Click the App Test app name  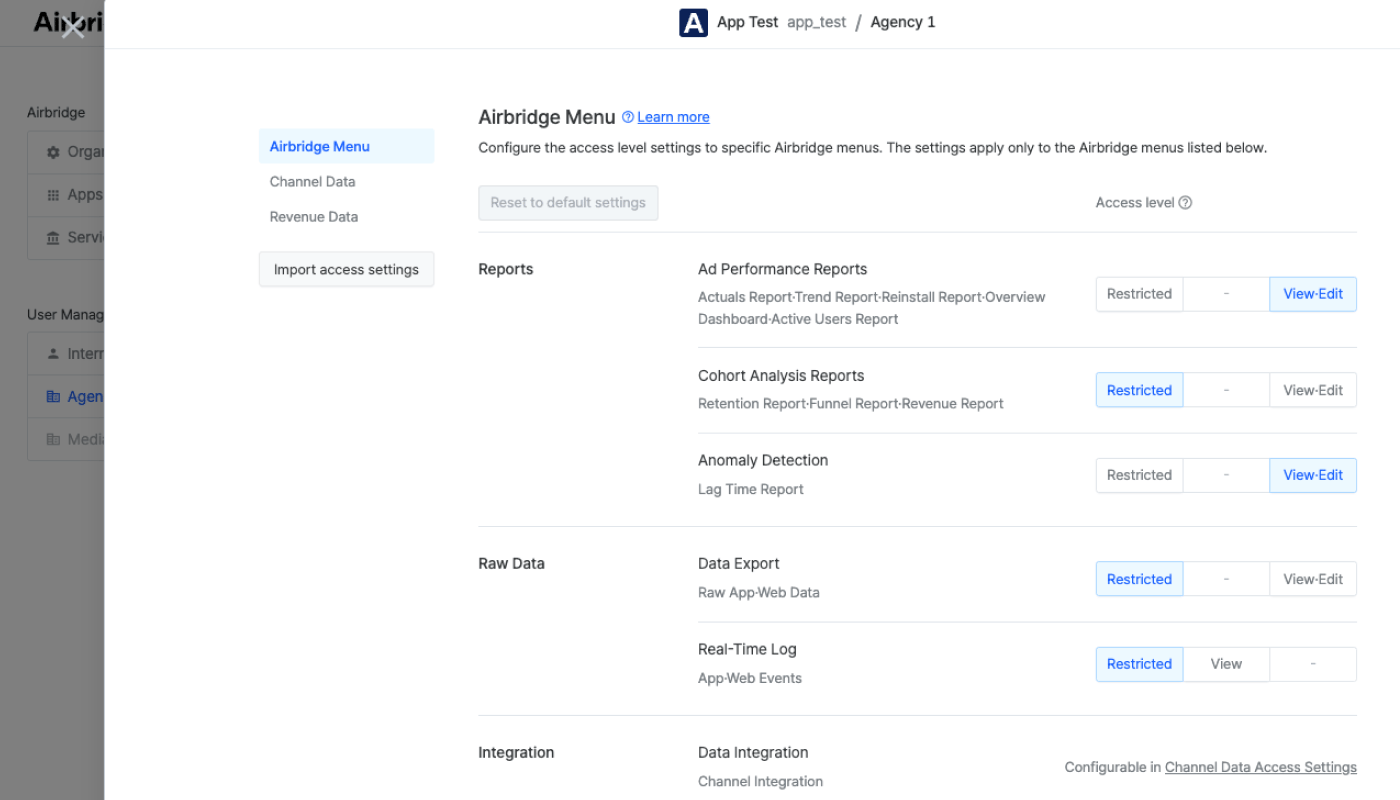coord(747,22)
